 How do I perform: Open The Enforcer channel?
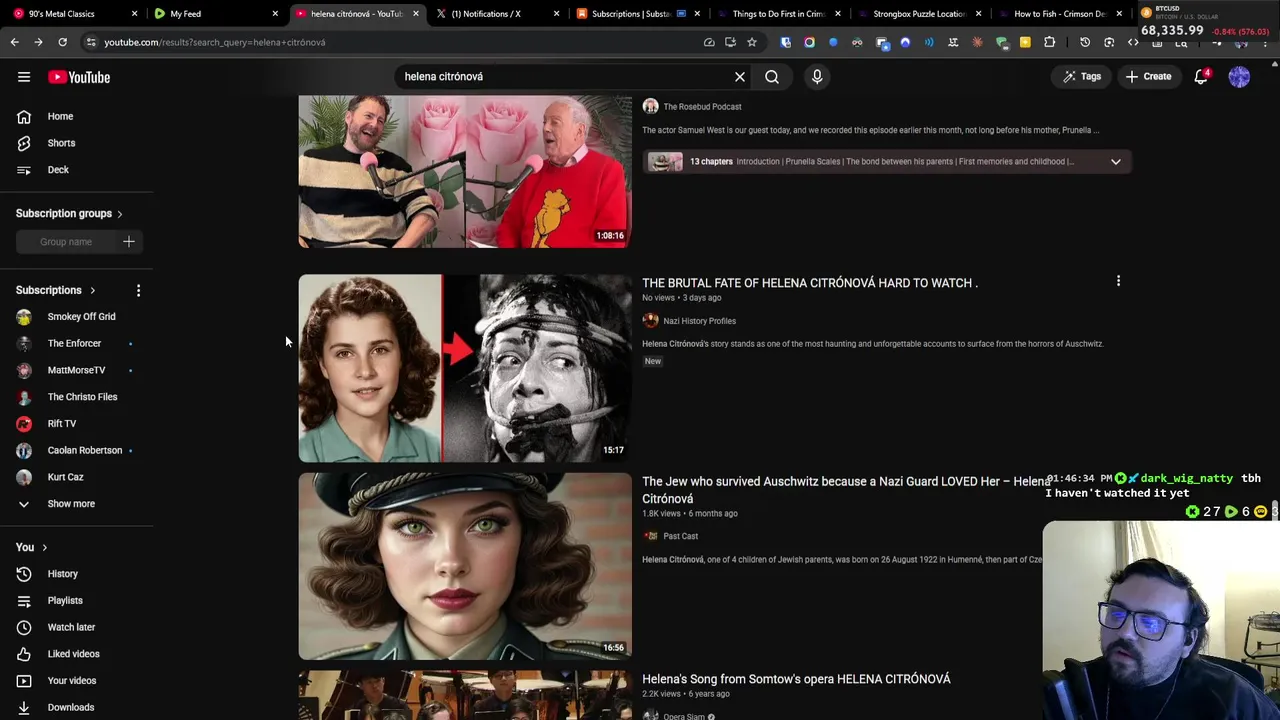point(76,343)
